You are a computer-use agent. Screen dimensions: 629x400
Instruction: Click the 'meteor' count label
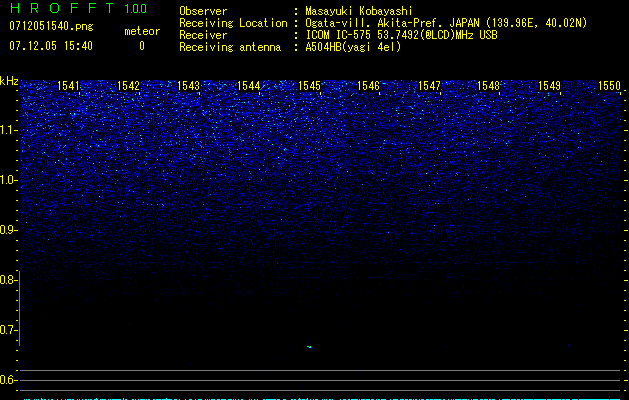click(x=142, y=31)
